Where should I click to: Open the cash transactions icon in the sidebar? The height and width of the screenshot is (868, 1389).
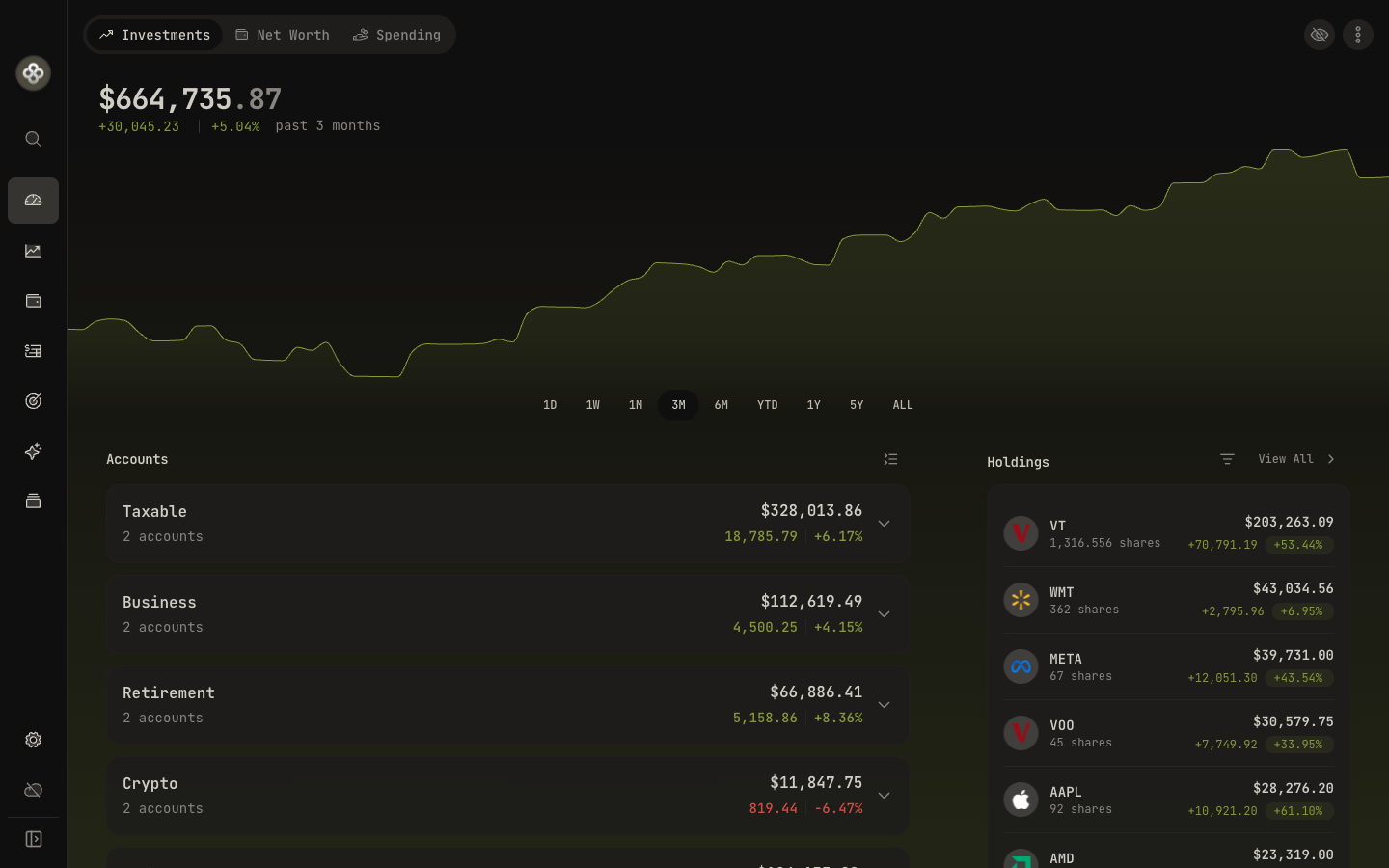coord(33,351)
